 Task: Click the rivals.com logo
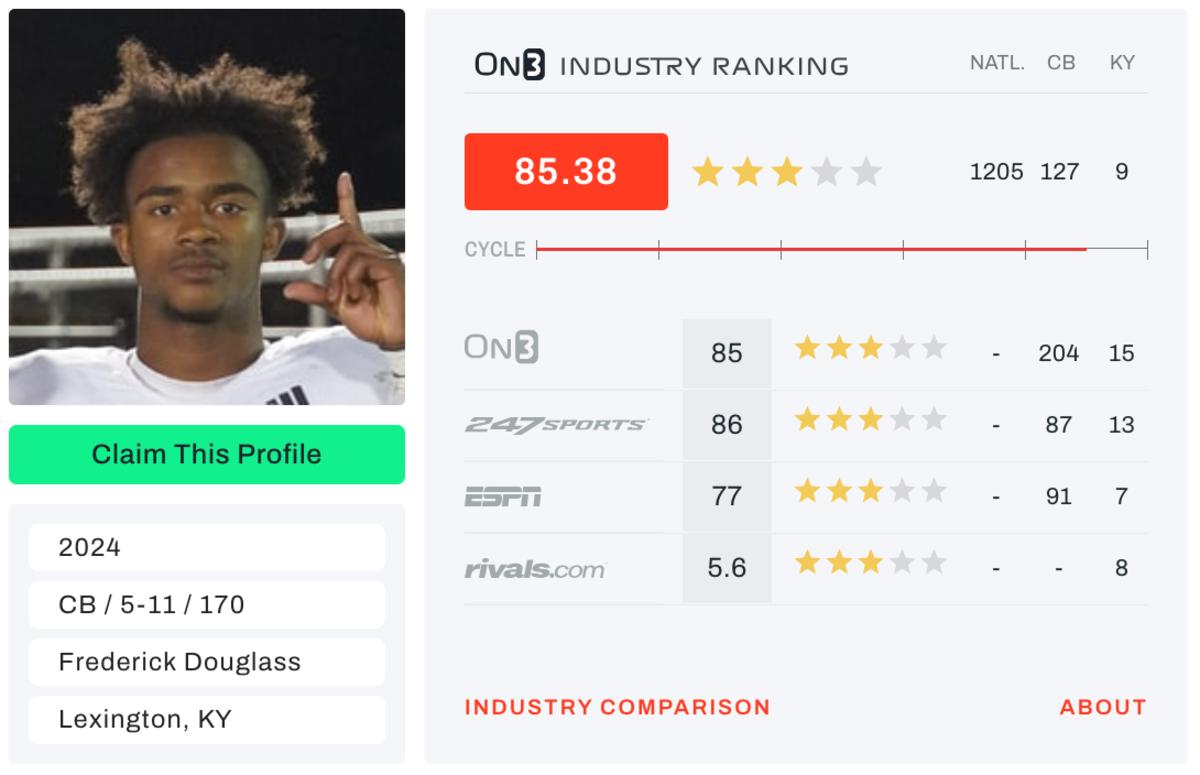535,569
